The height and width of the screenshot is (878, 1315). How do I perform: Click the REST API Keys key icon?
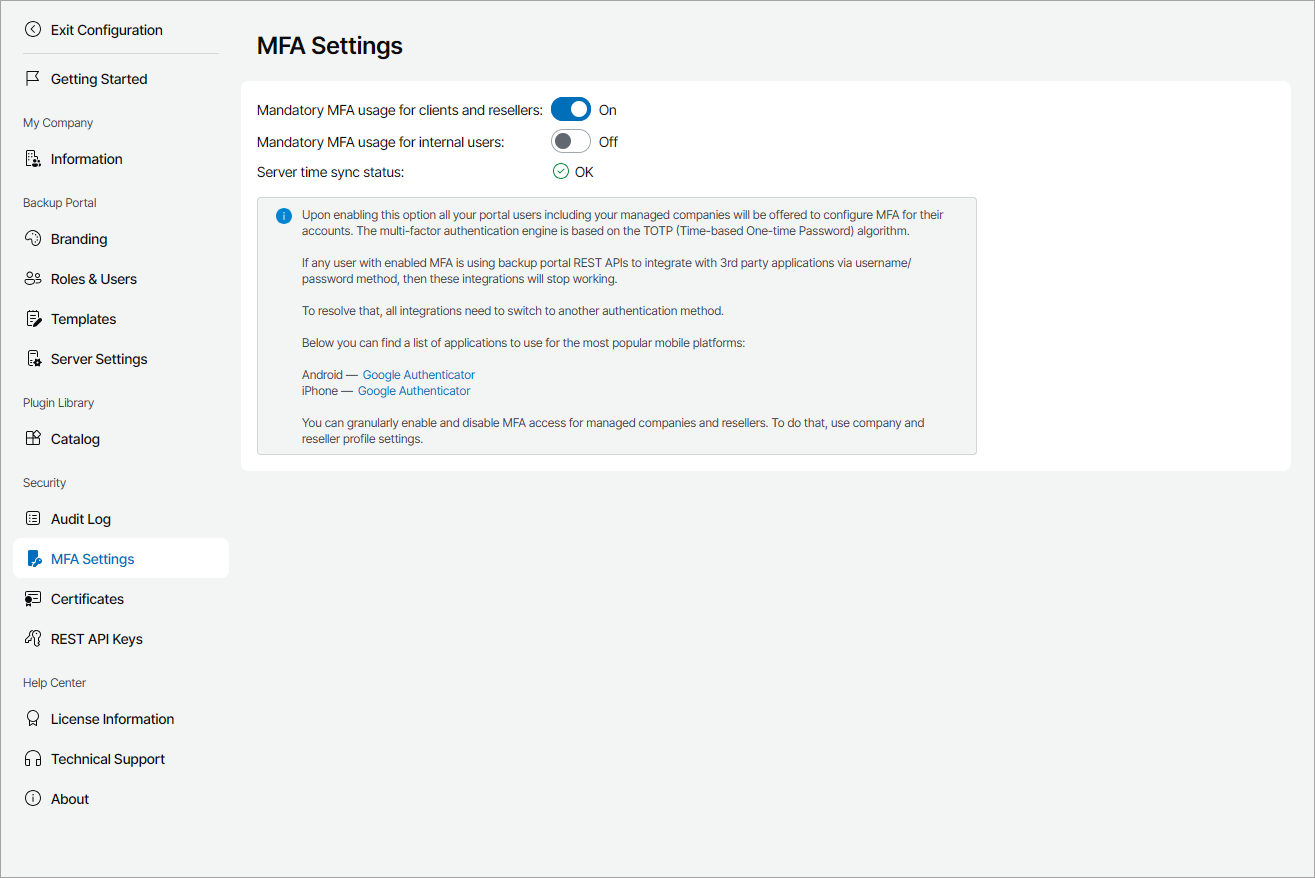click(x=33, y=639)
